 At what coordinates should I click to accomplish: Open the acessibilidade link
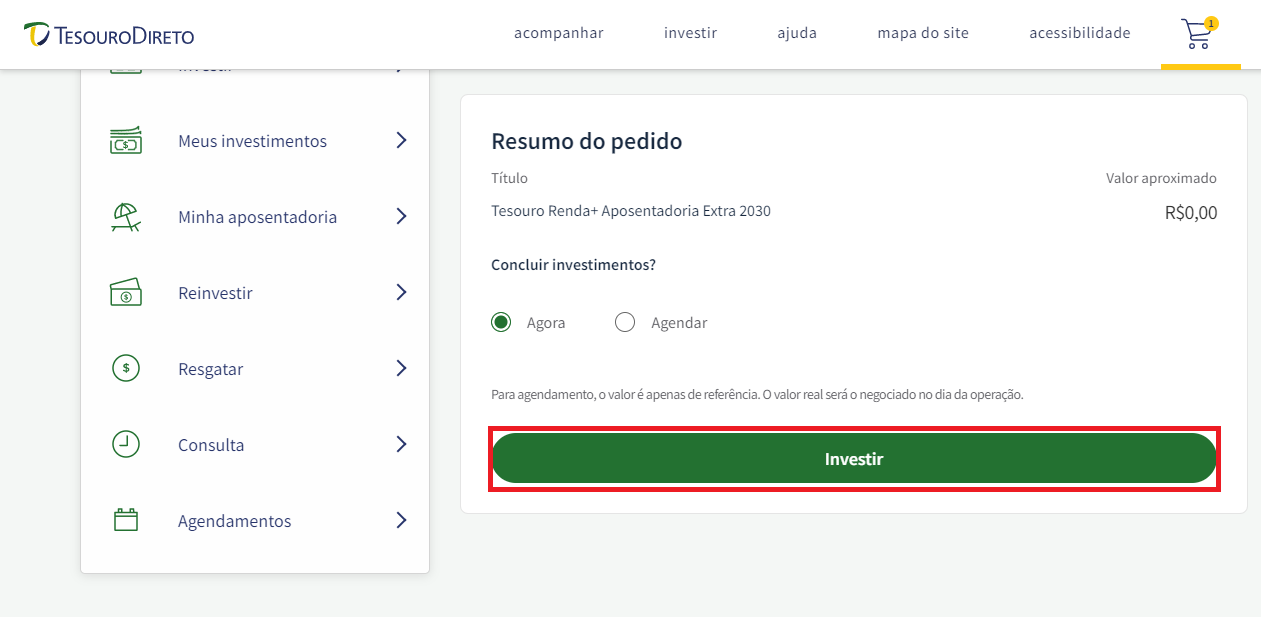click(1080, 33)
